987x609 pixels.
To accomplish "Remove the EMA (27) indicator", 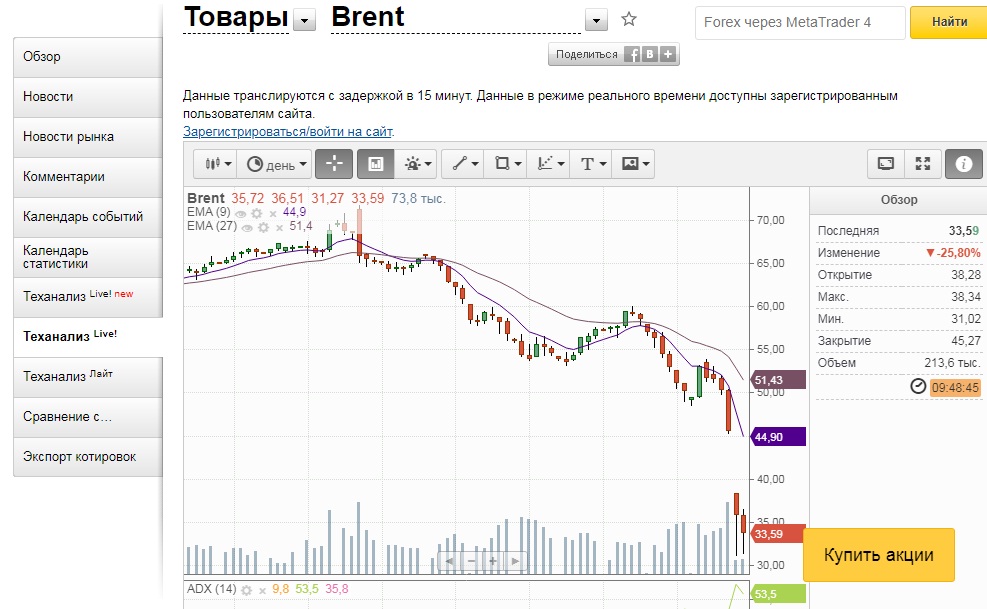I will pos(279,227).
